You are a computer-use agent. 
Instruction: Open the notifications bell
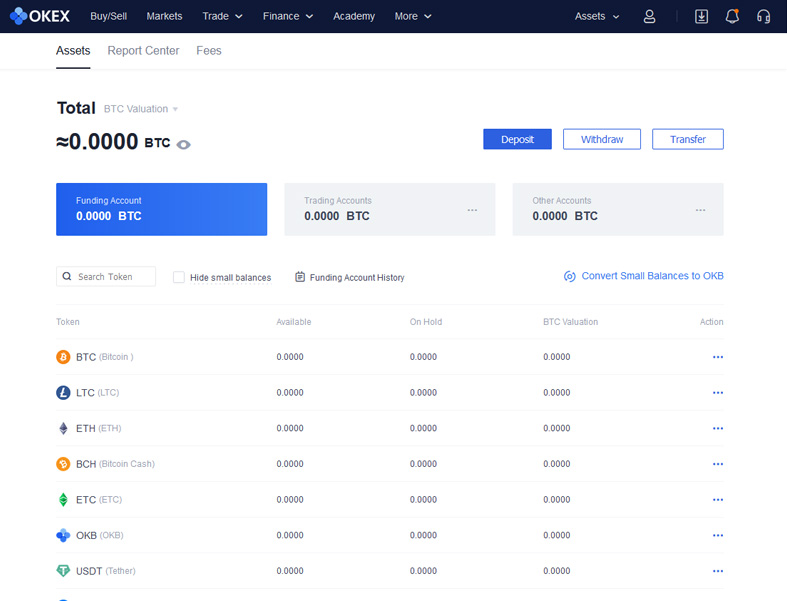pyautogui.click(x=732, y=17)
